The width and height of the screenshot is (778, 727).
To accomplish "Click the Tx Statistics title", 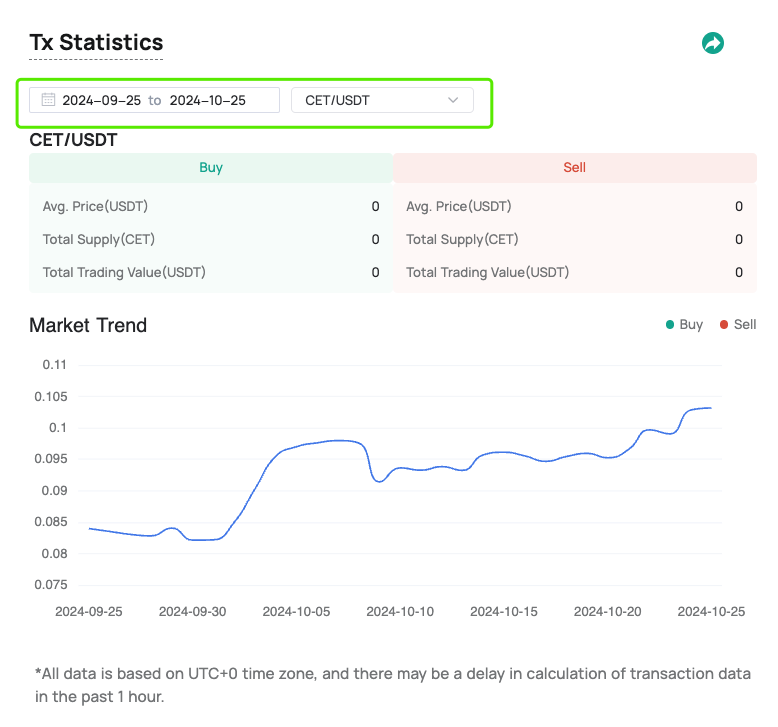I will [x=96, y=42].
